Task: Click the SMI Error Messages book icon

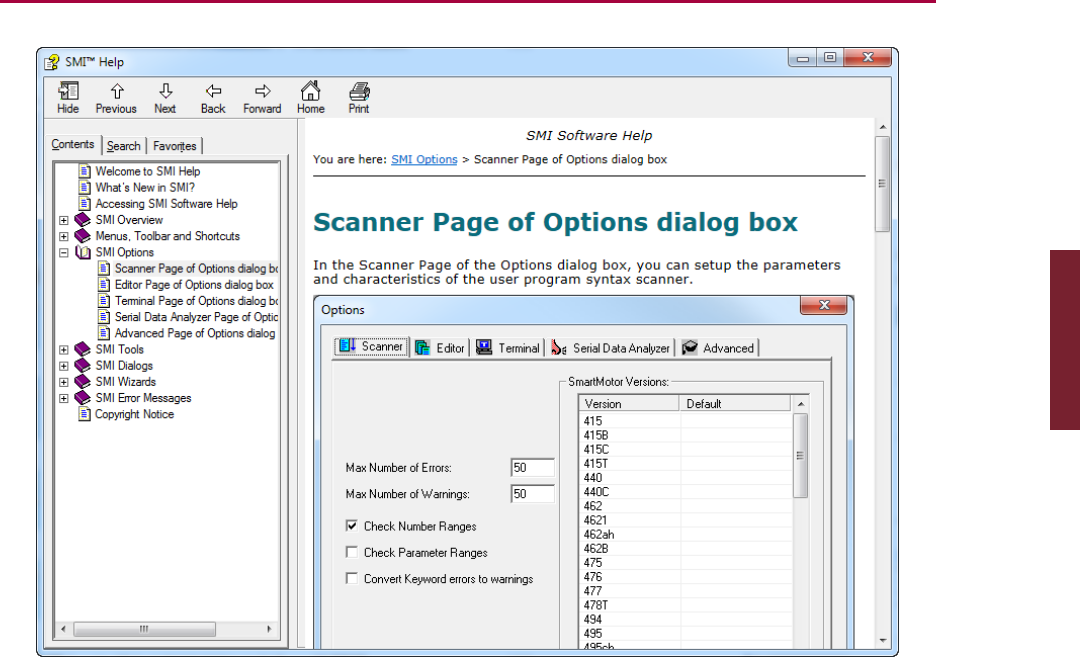Action: (x=83, y=398)
